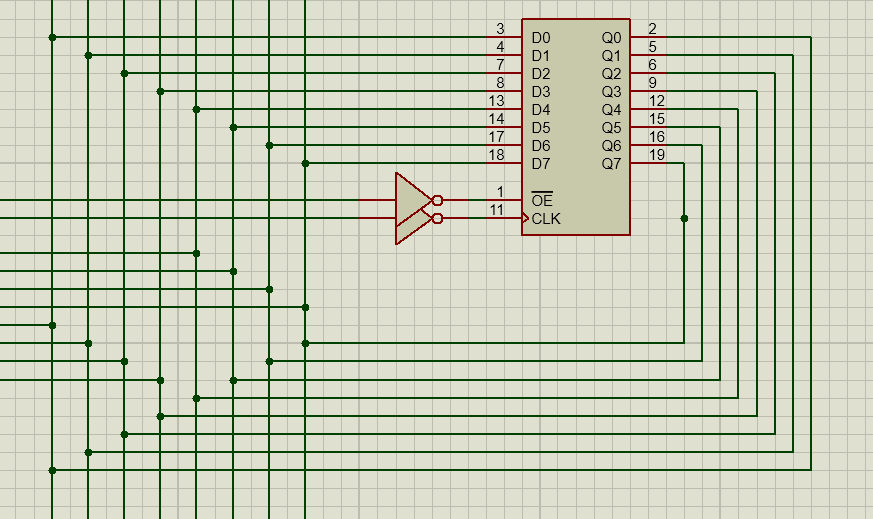Click the D7 input pin label
This screenshot has width=873, height=519.
(x=541, y=164)
